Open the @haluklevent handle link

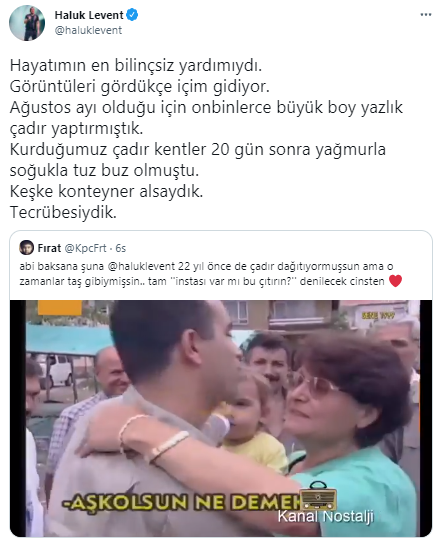[88, 30]
